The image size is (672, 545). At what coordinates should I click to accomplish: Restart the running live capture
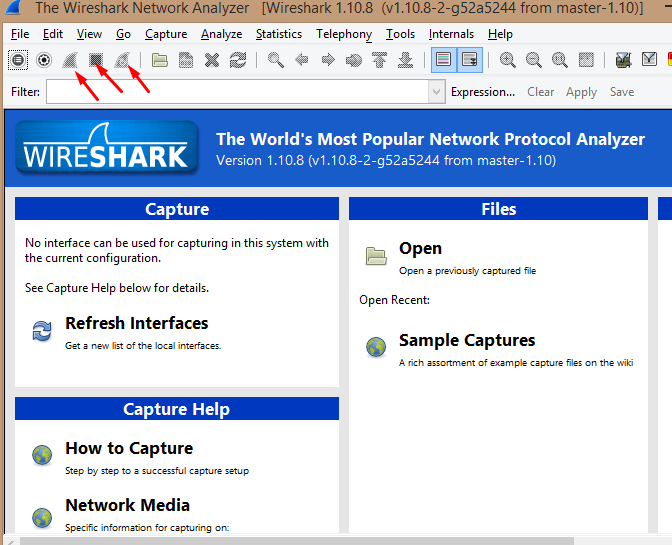(122, 60)
